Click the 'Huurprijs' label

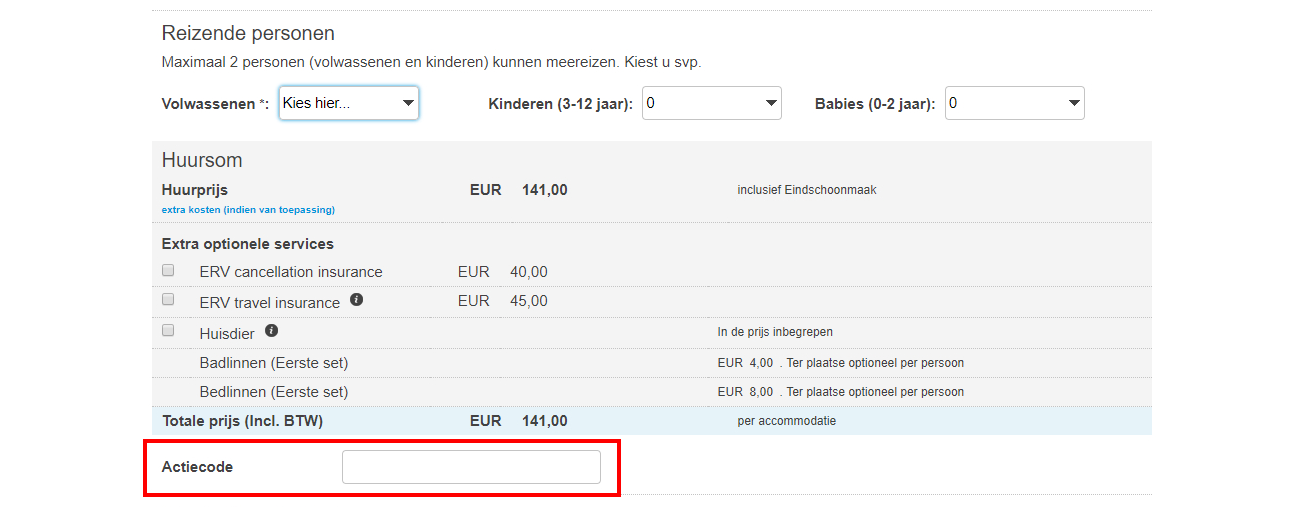pos(195,190)
